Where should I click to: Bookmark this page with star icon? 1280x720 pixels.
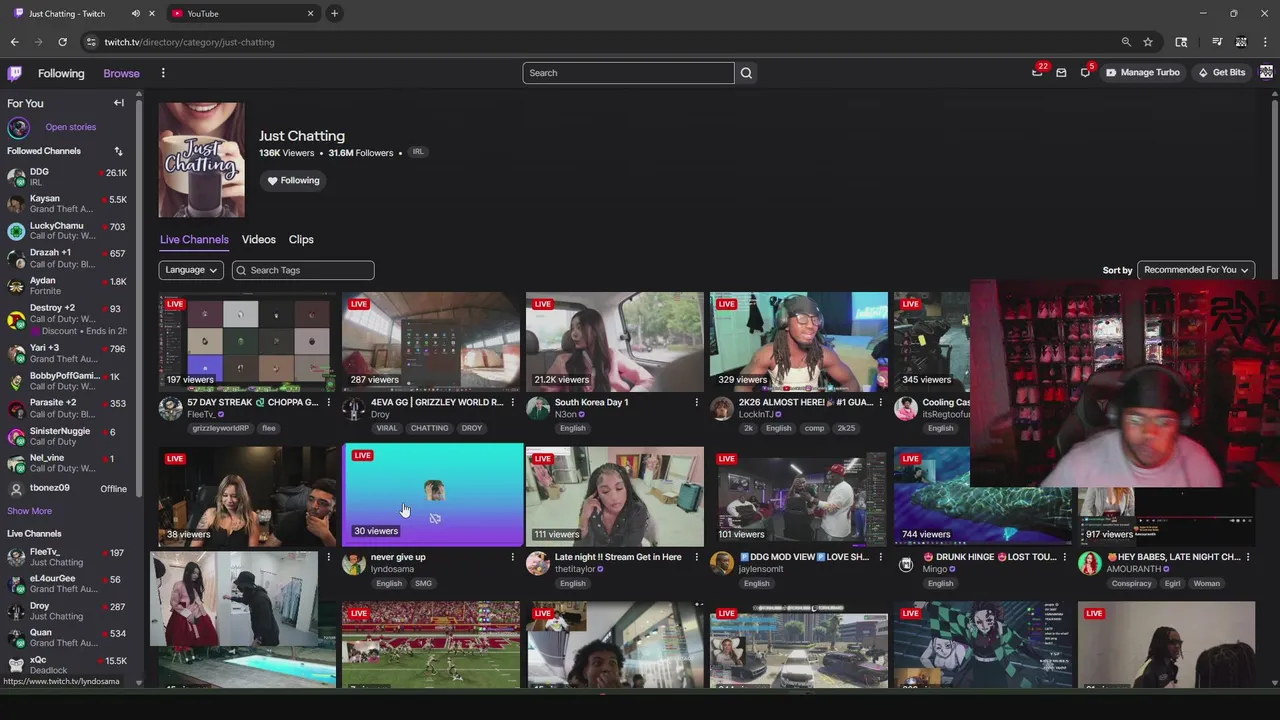(x=1148, y=42)
